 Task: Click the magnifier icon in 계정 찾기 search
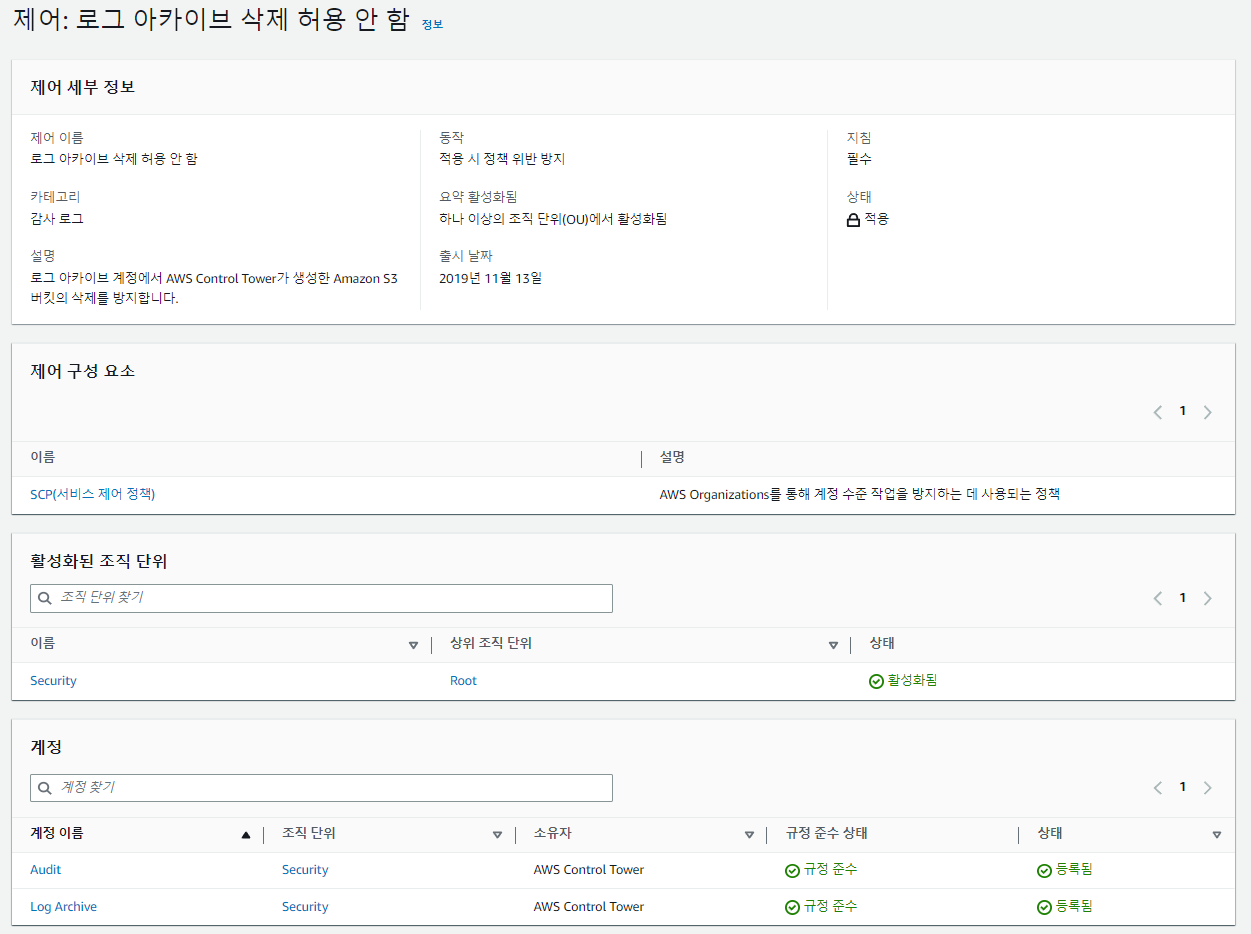[x=44, y=788]
